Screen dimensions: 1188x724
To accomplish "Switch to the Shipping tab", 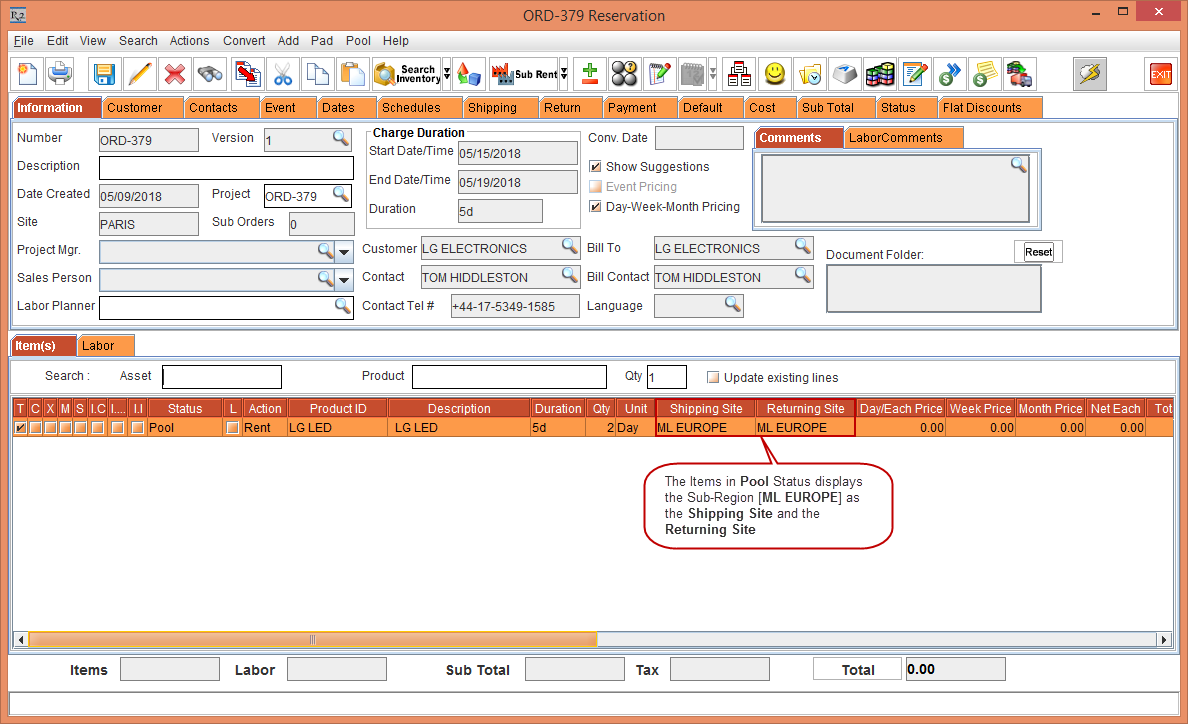I will [492, 108].
